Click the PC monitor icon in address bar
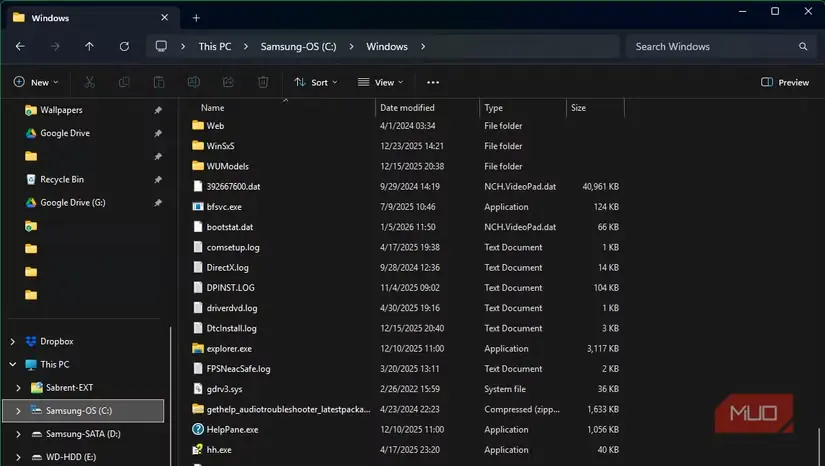The image size is (825, 466). point(161,46)
